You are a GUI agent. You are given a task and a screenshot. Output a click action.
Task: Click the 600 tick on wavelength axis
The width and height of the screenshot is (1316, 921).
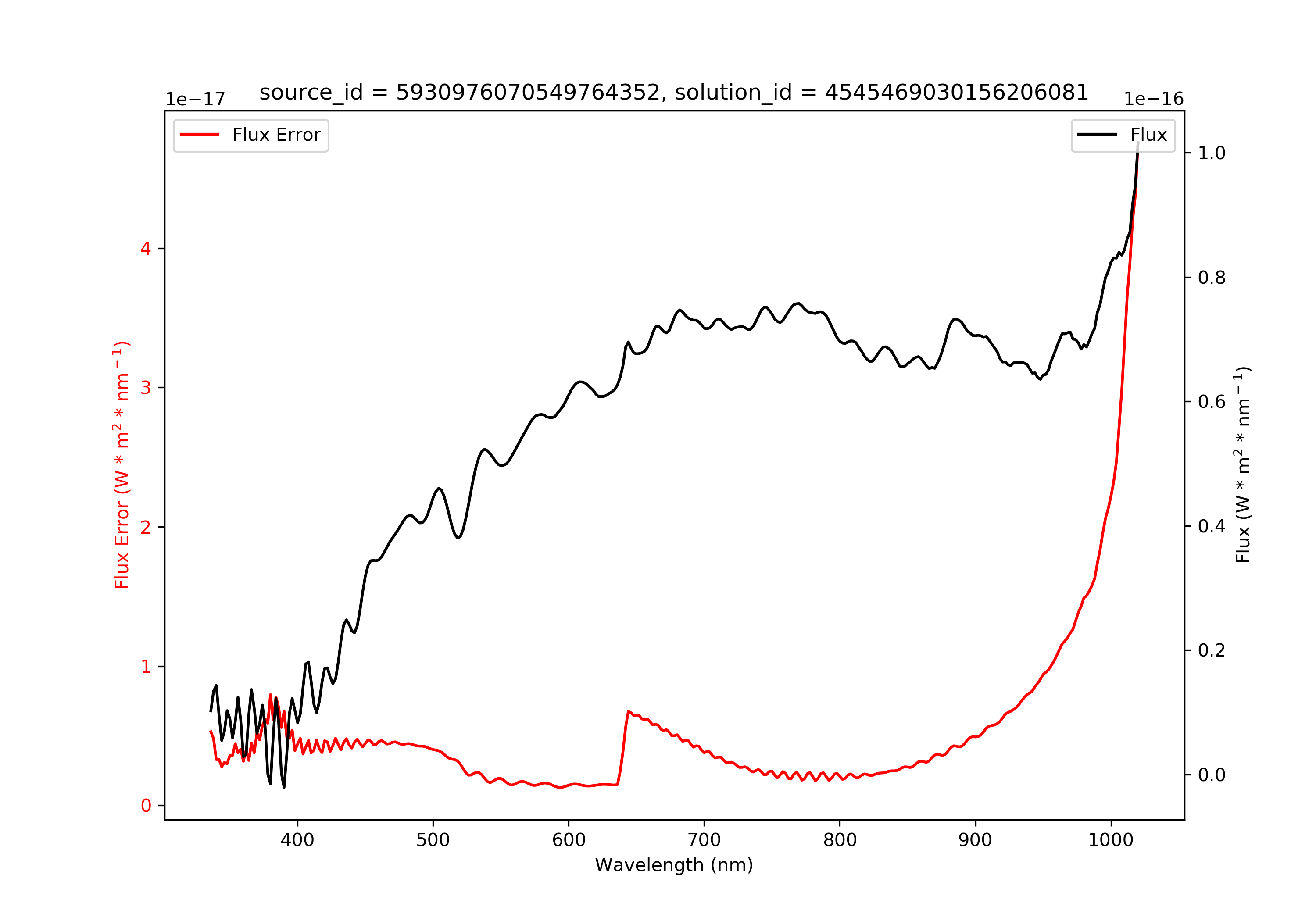pyautogui.click(x=569, y=840)
